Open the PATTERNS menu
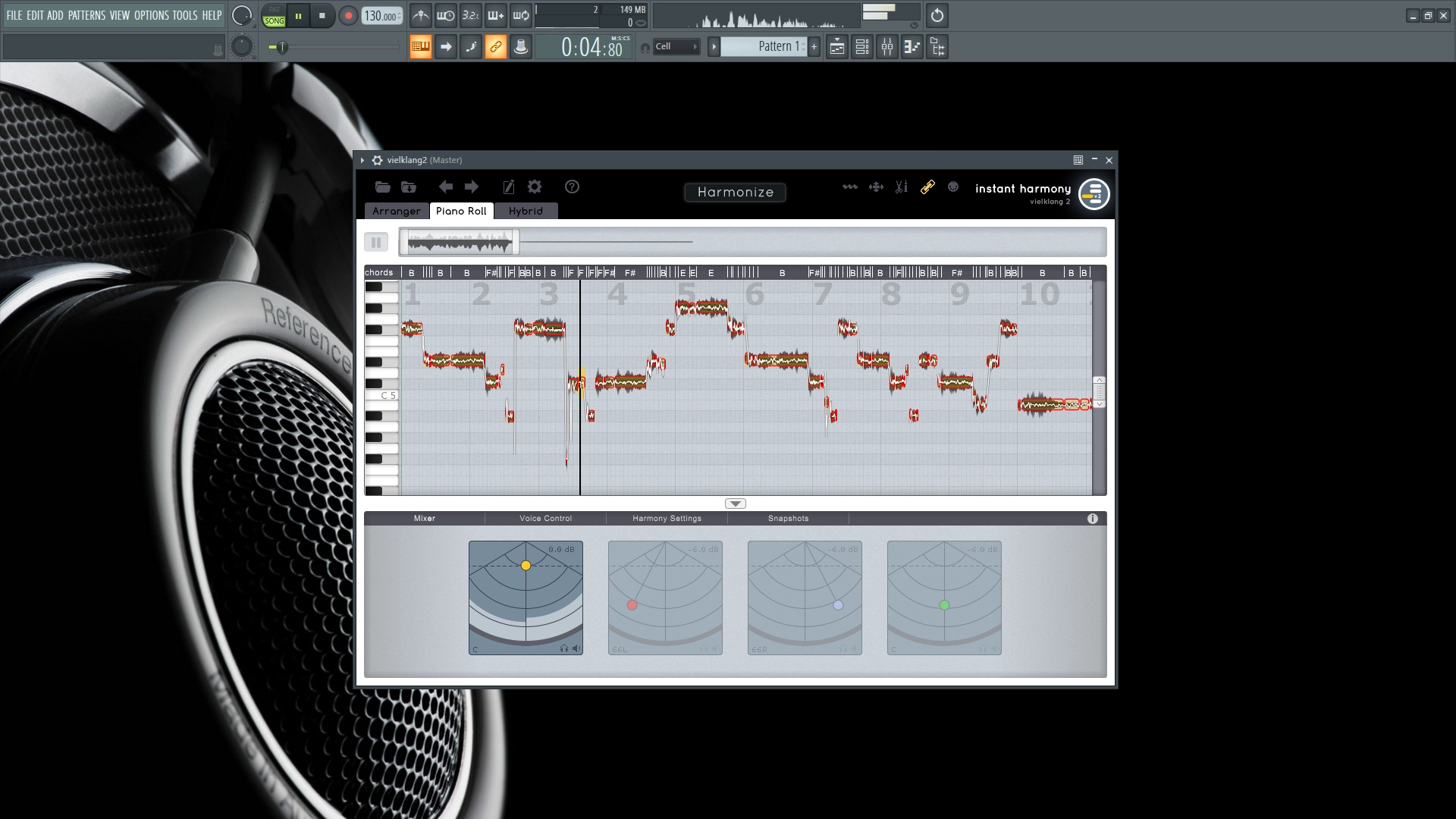 (x=86, y=15)
